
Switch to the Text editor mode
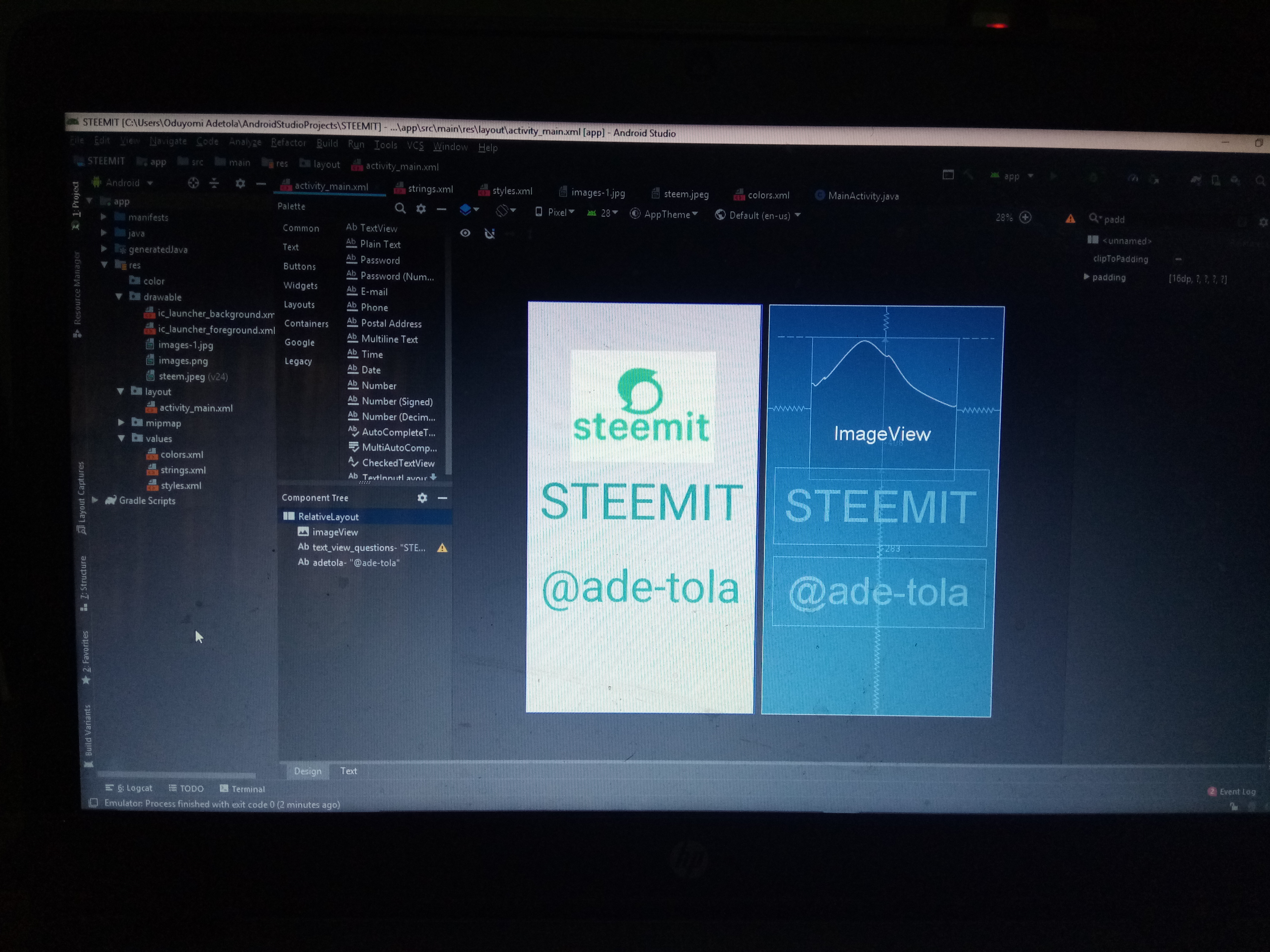348,771
